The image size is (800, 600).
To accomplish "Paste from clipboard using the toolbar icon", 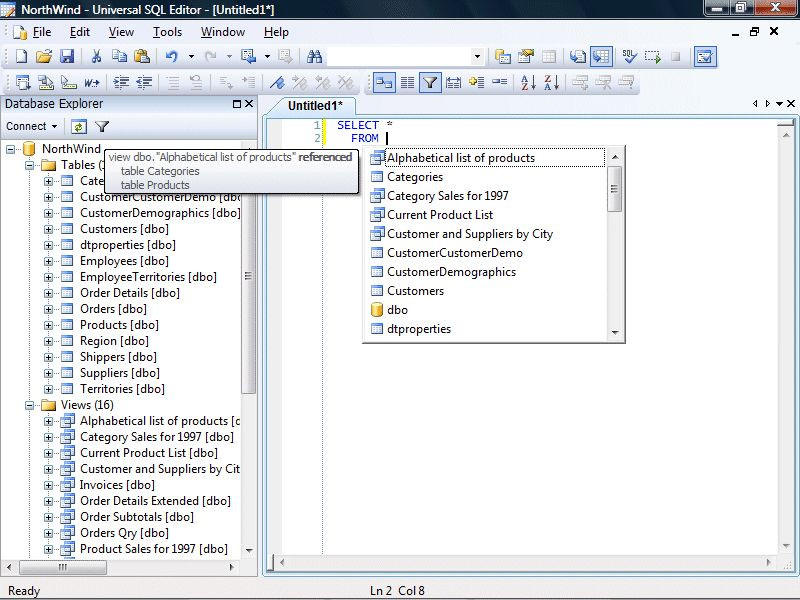I will click(142, 56).
